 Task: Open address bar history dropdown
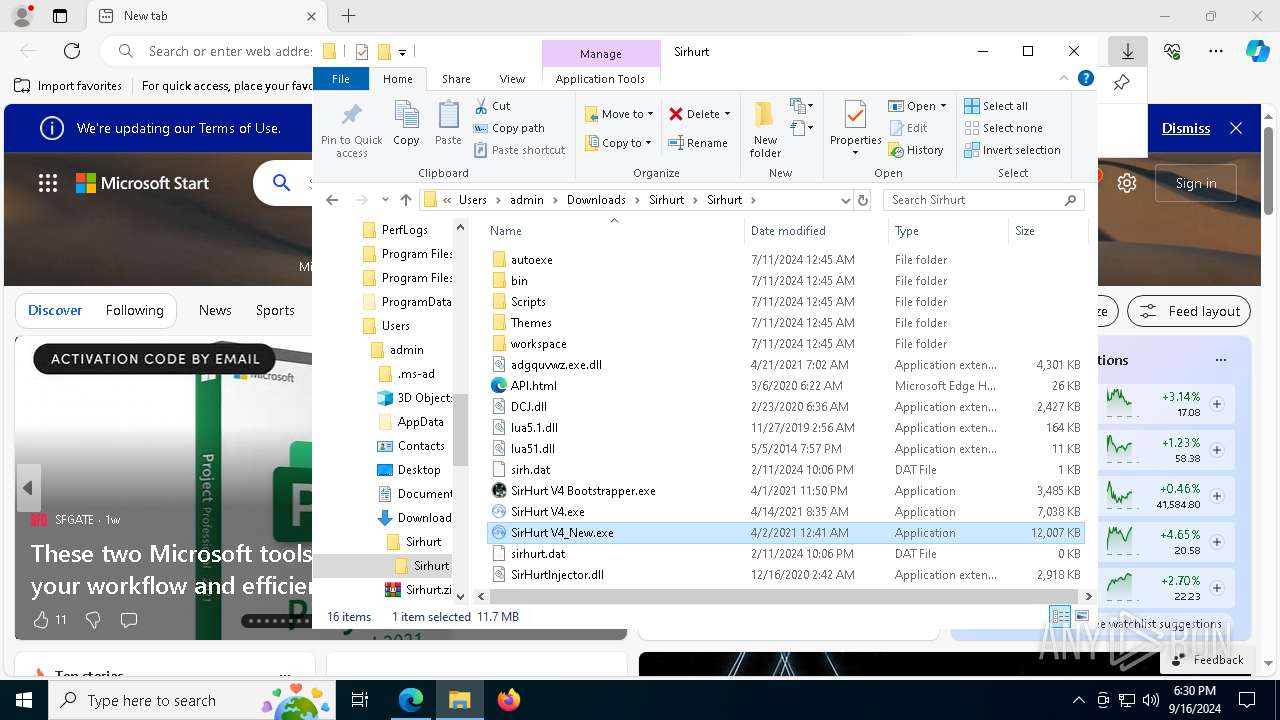[x=845, y=200]
